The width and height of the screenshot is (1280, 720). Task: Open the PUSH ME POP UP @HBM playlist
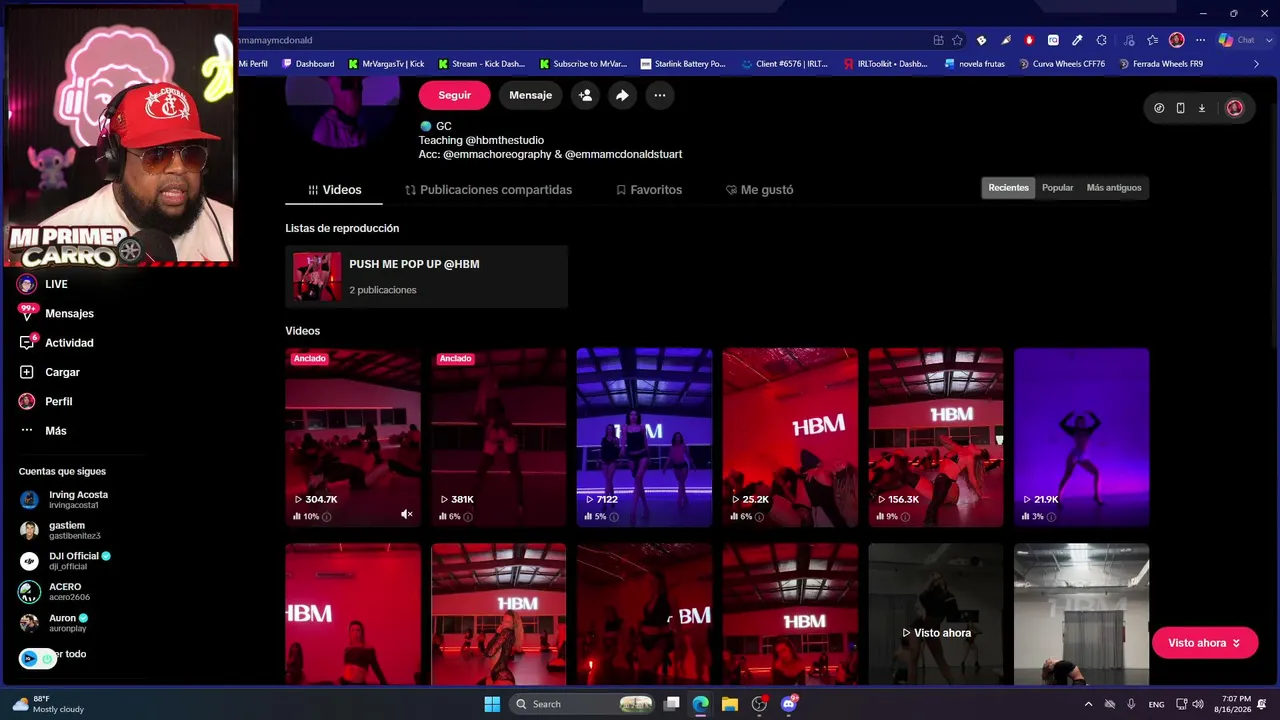click(426, 277)
